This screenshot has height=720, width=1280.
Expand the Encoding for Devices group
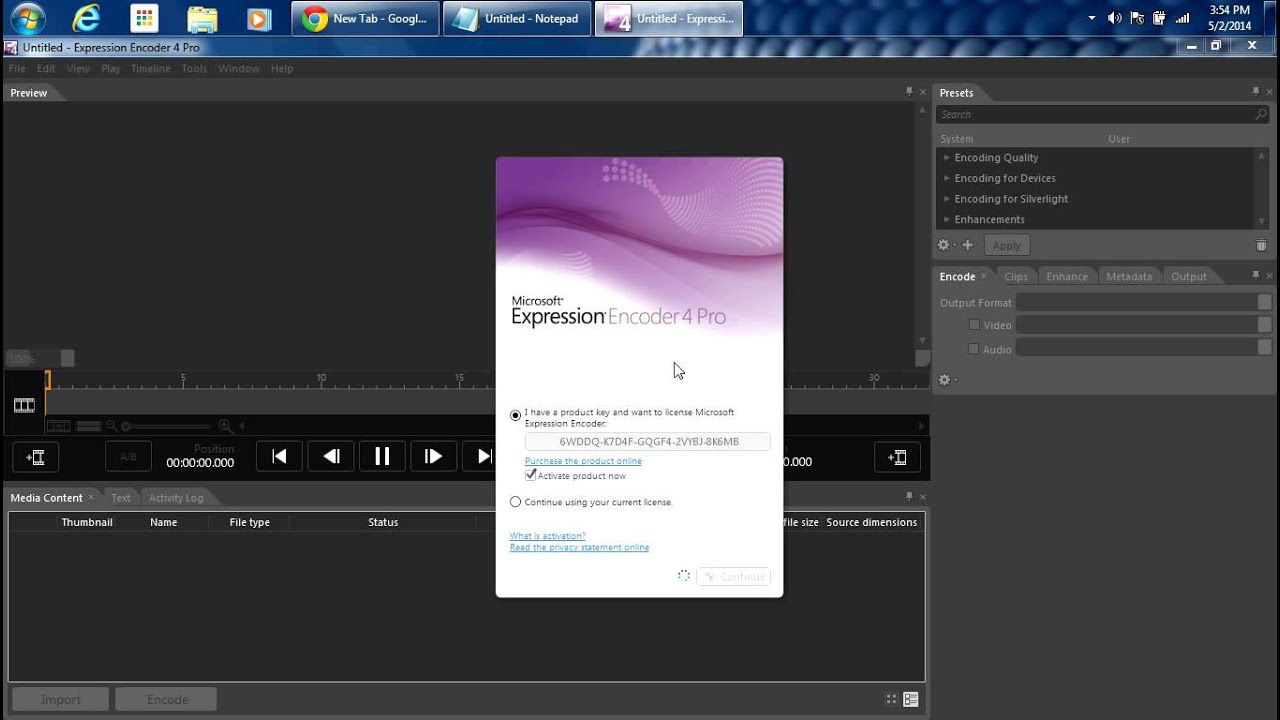pyautogui.click(x=946, y=178)
